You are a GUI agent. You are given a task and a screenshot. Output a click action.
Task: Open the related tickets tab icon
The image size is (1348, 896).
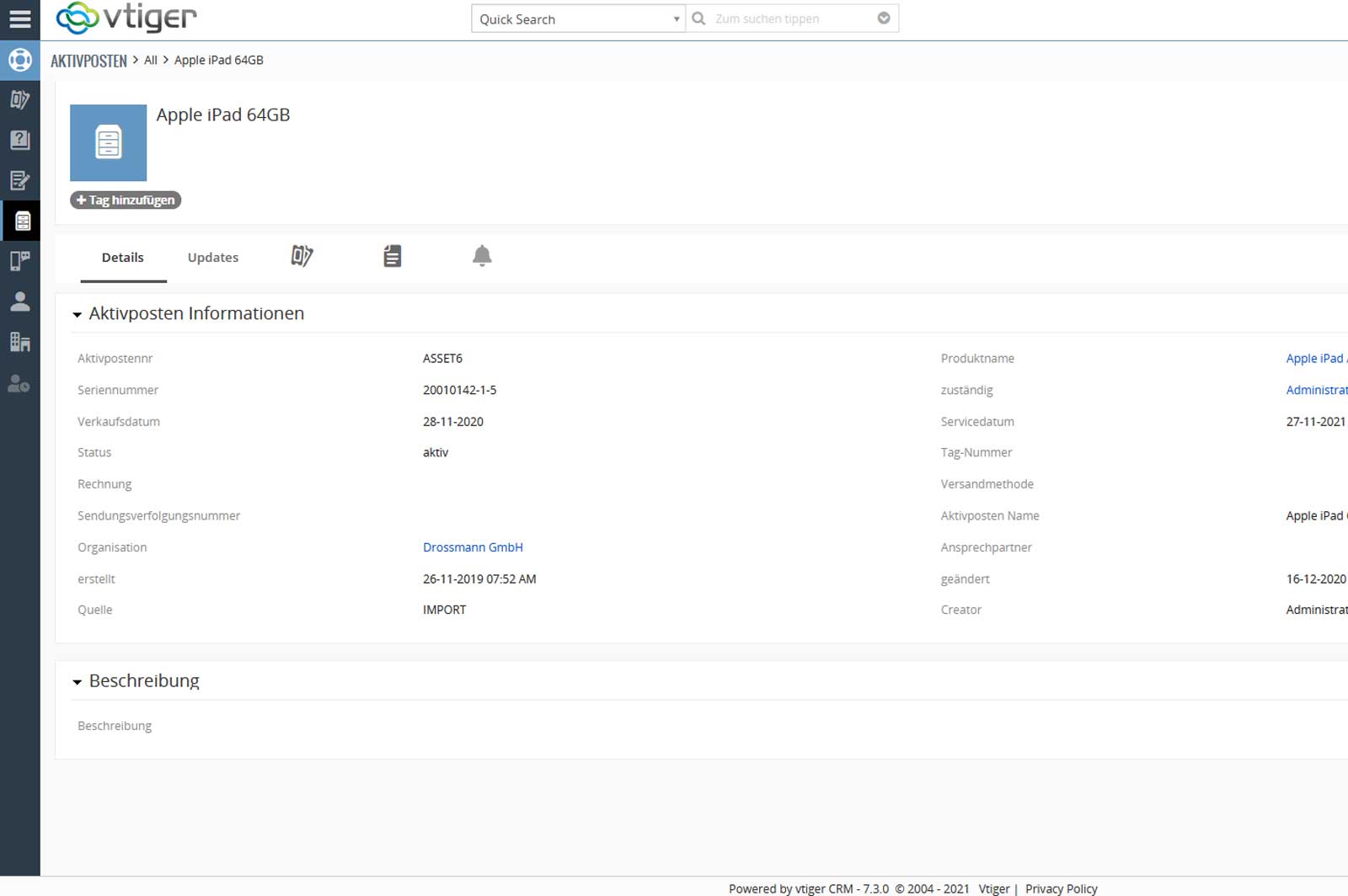(302, 256)
